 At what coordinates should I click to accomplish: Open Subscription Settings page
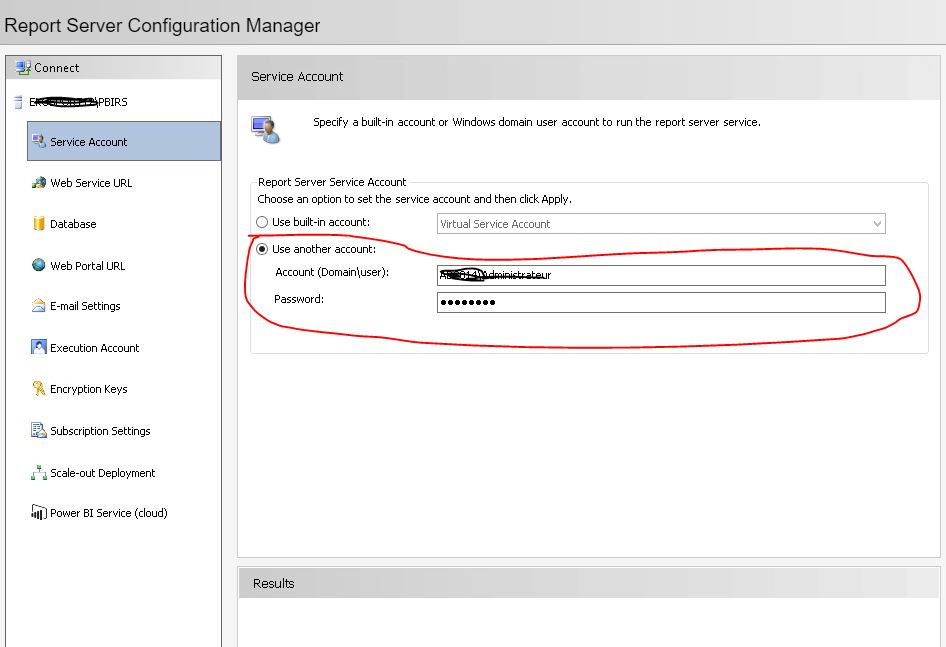pyautogui.click(x=100, y=431)
